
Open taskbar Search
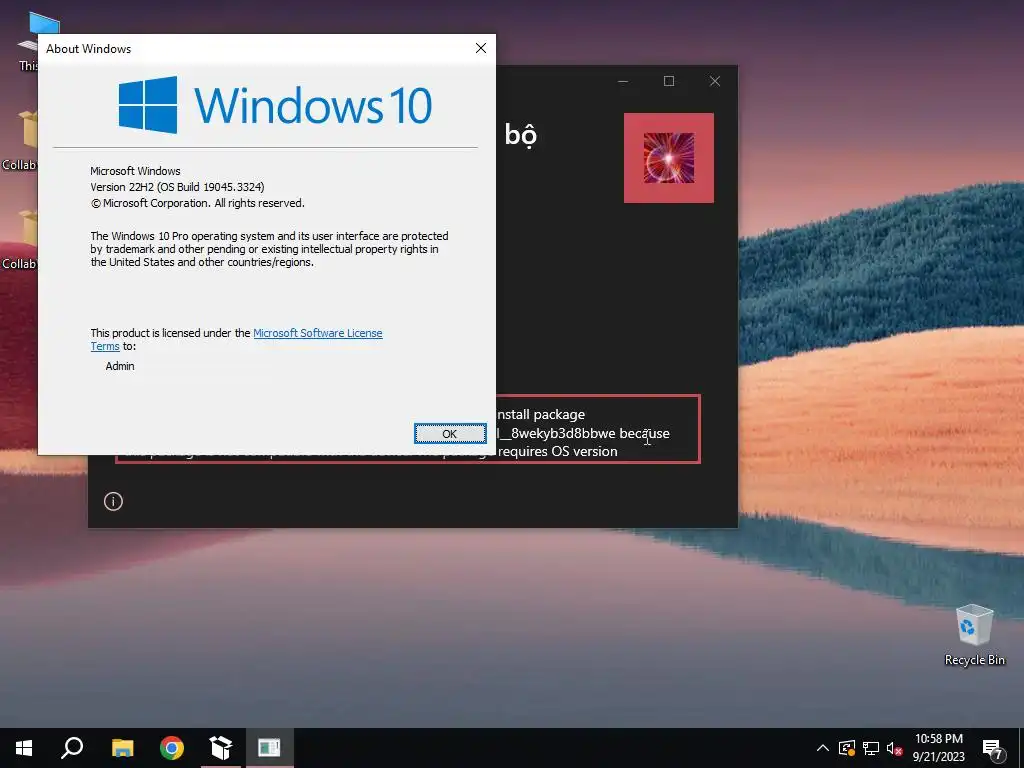click(x=72, y=748)
